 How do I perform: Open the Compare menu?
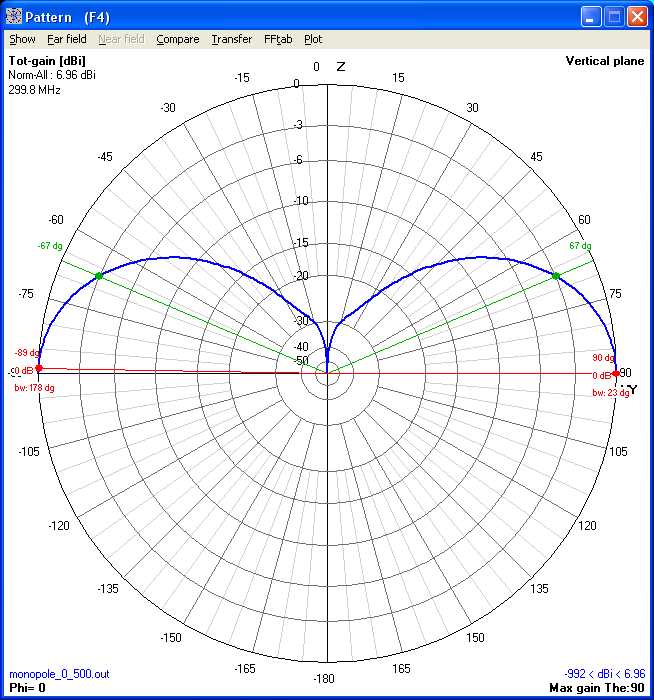point(178,39)
